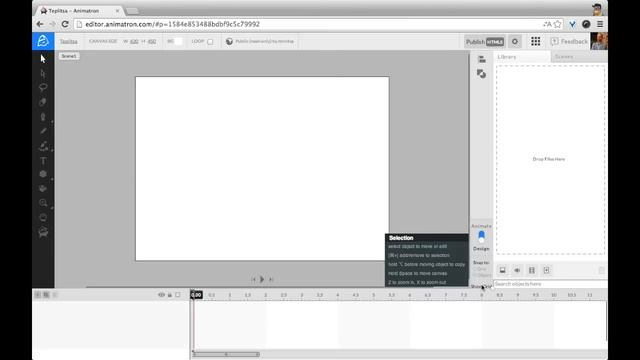Show audio assets in Library
This screenshot has height=360, width=640.
517,270
